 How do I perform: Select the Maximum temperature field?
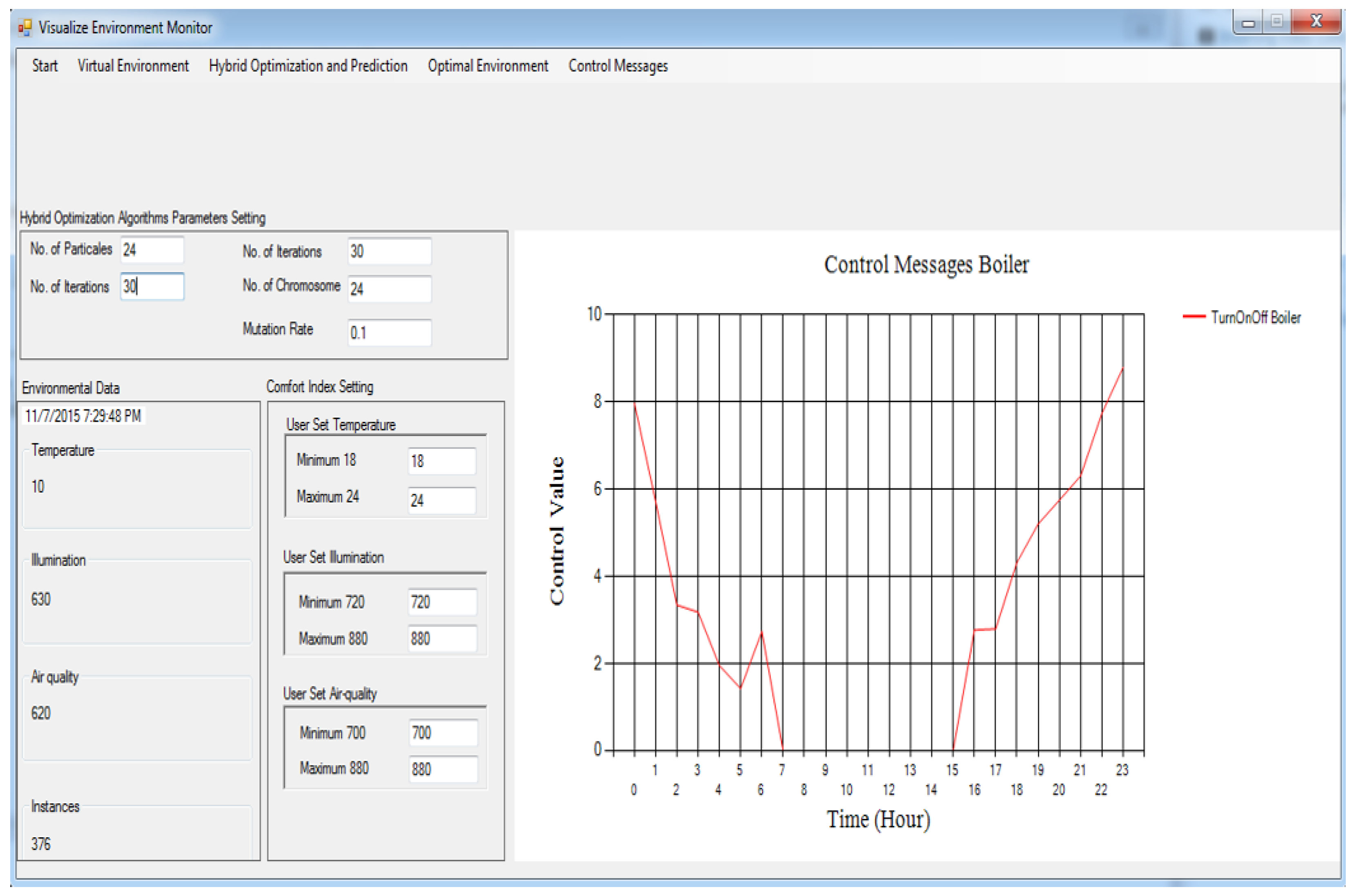pyautogui.click(x=442, y=500)
